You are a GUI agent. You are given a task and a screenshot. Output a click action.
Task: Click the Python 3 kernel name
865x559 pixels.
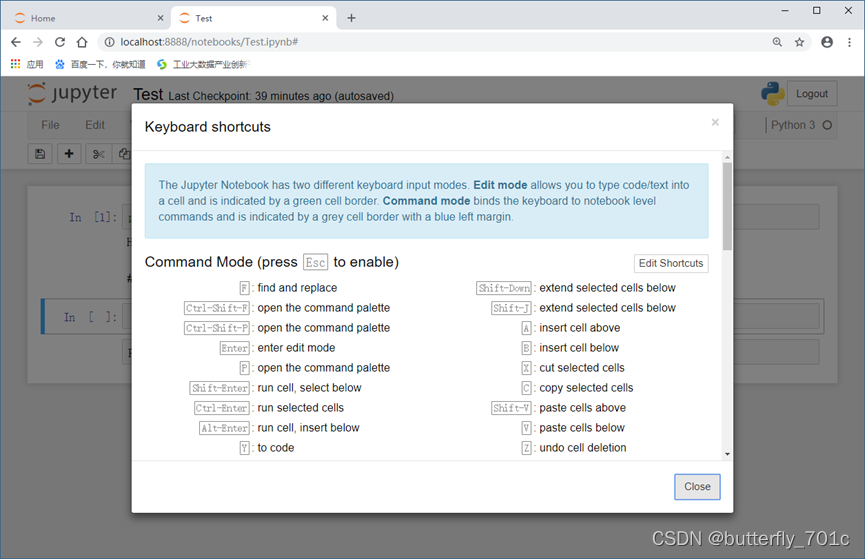pos(792,125)
